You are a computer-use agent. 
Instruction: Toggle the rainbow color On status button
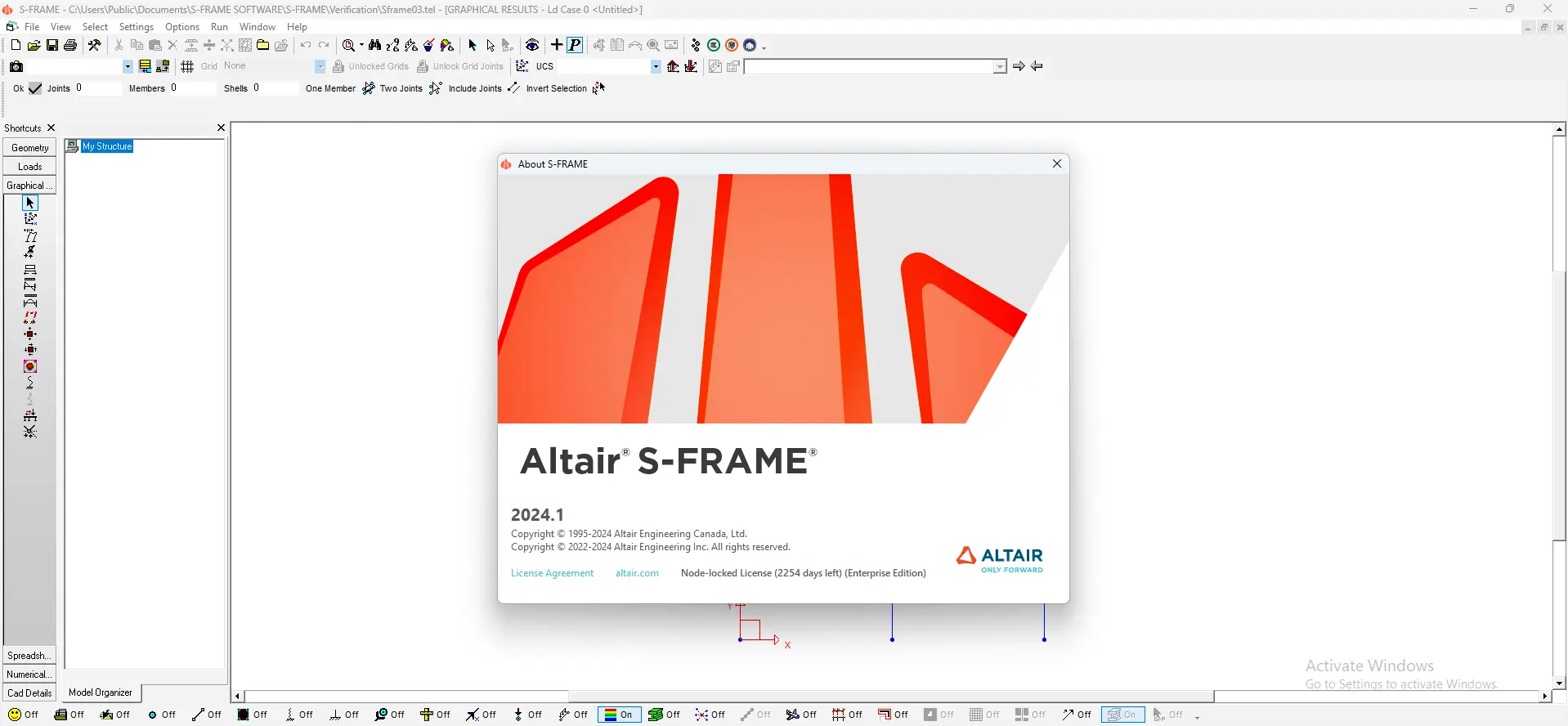click(619, 715)
